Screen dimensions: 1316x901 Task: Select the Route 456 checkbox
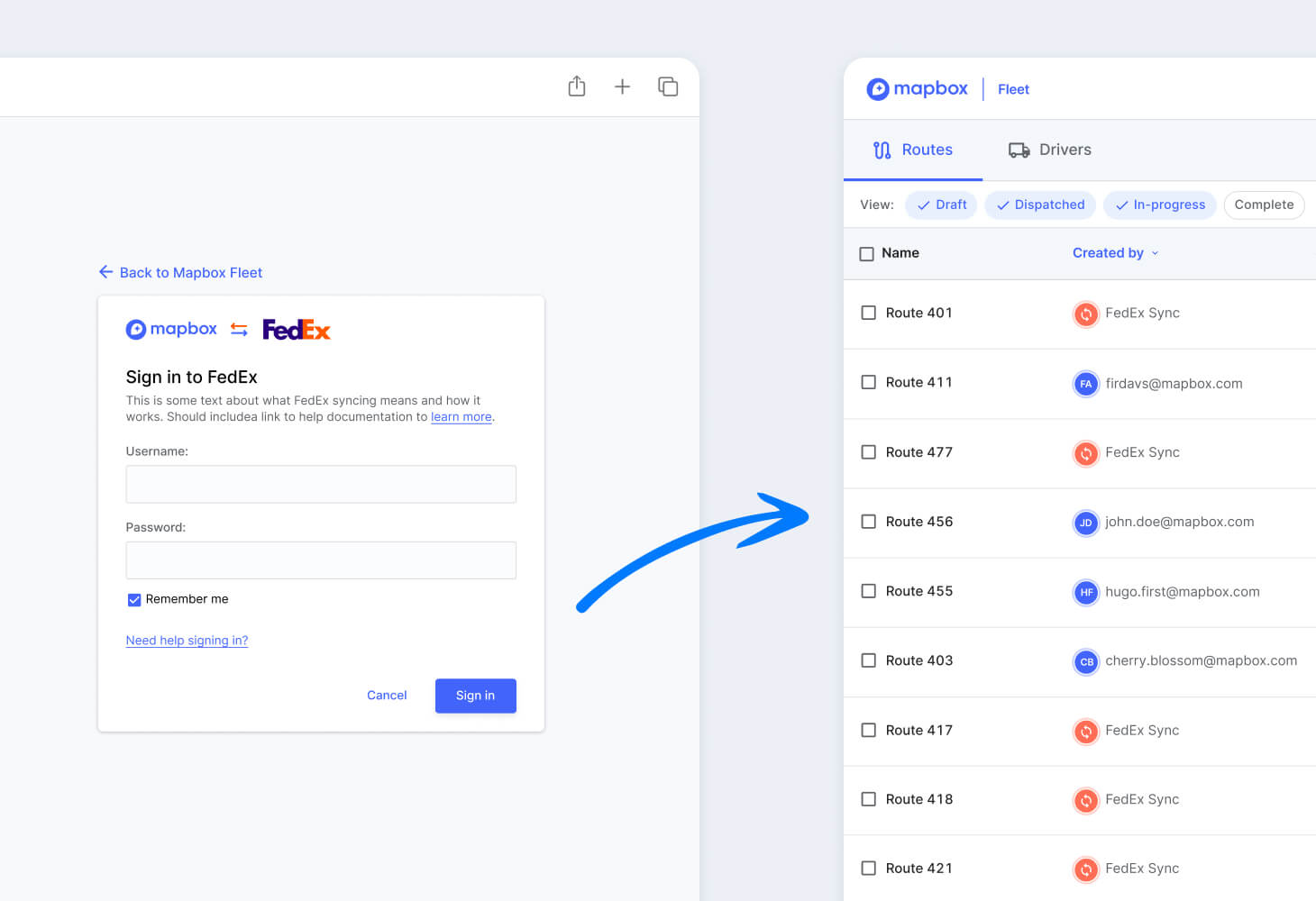[869, 521]
